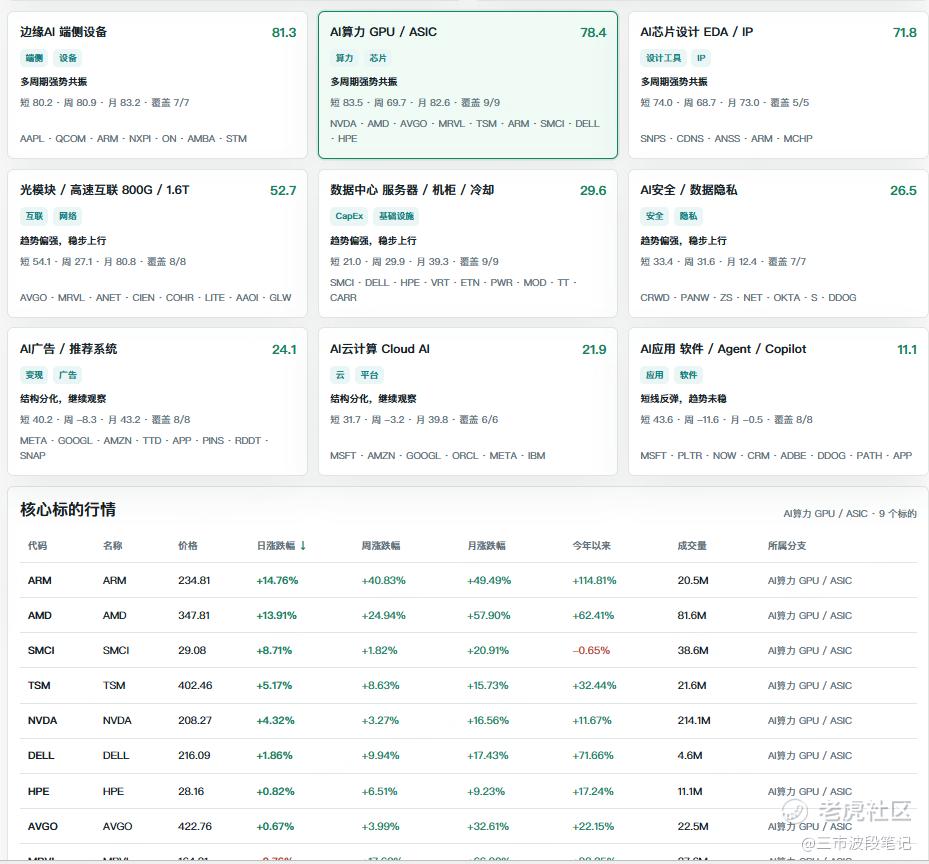Viewport: 929px width, 864px height.
Task: Click the 价格 column header
Action: (188, 546)
